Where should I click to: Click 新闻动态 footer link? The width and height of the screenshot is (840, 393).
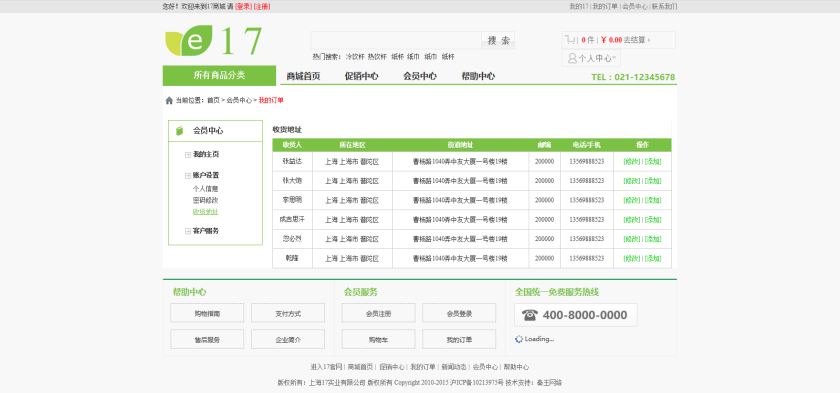454,367
